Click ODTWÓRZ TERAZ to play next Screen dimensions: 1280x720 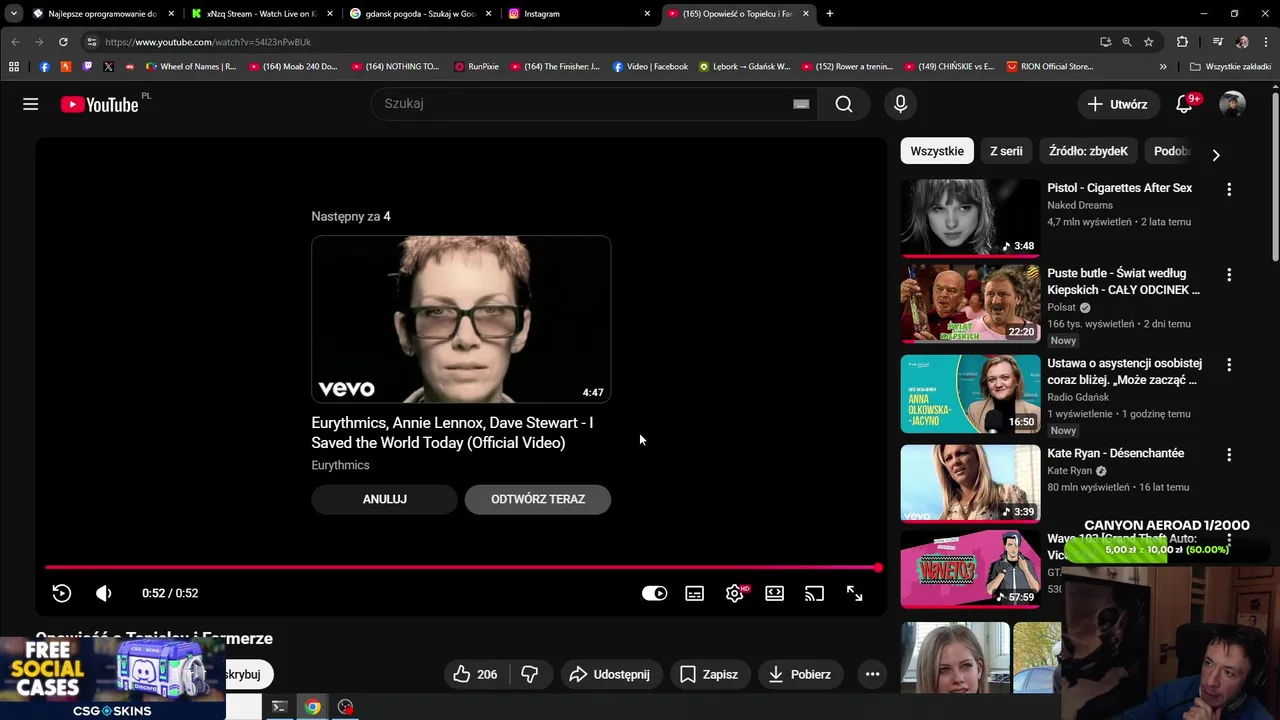click(x=538, y=499)
